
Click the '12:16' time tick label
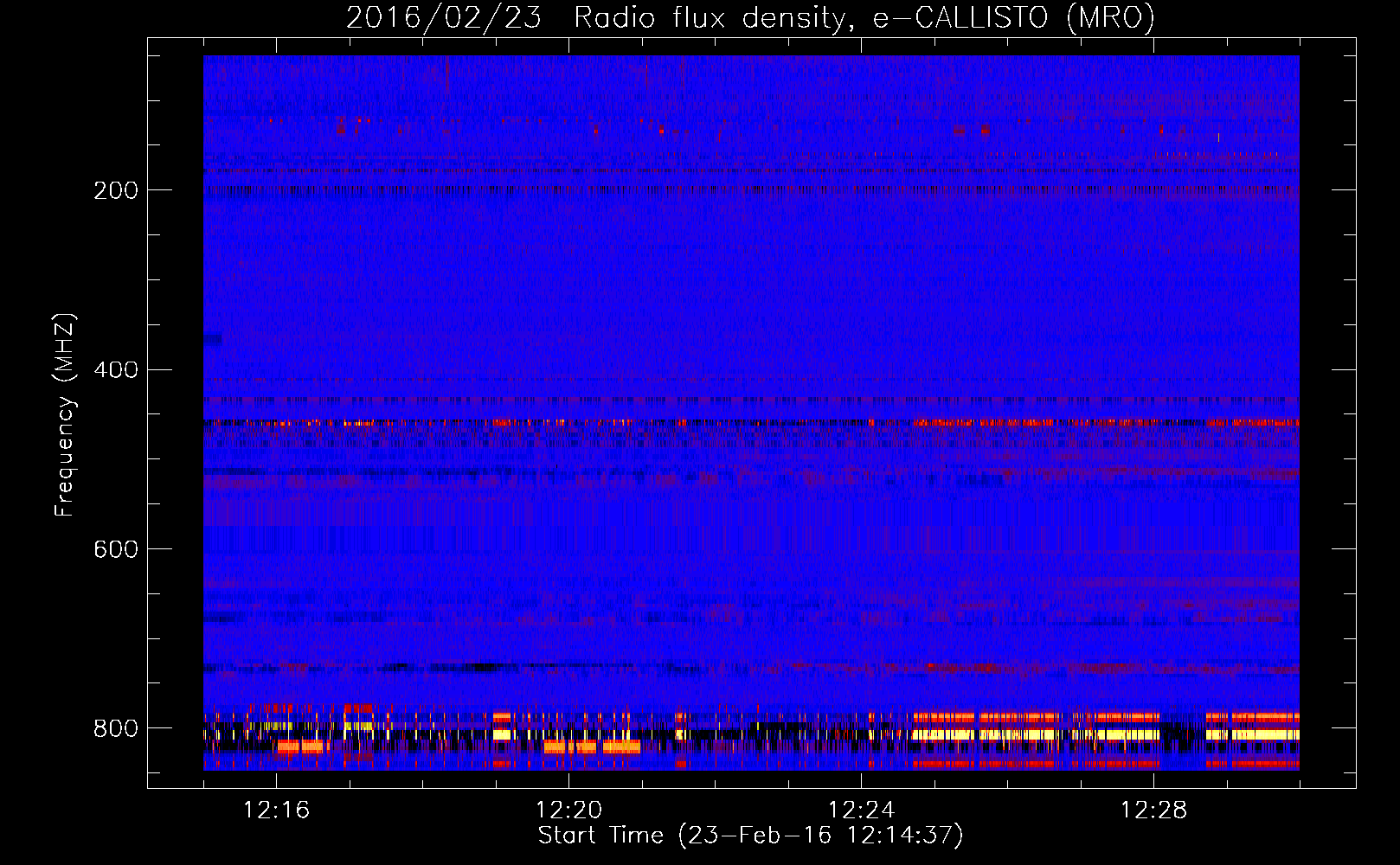pyautogui.click(x=276, y=811)
